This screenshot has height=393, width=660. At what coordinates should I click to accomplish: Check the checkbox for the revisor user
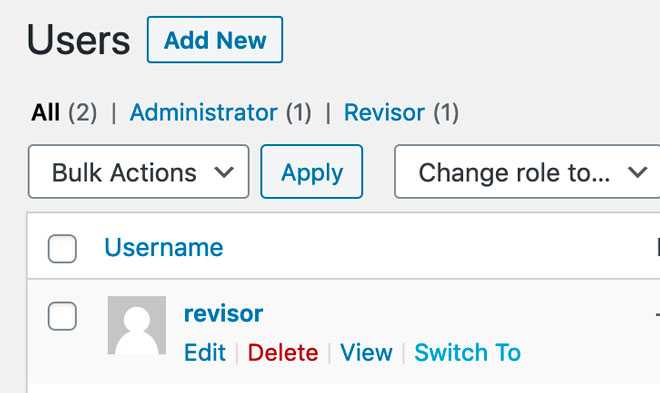(62, 316)
